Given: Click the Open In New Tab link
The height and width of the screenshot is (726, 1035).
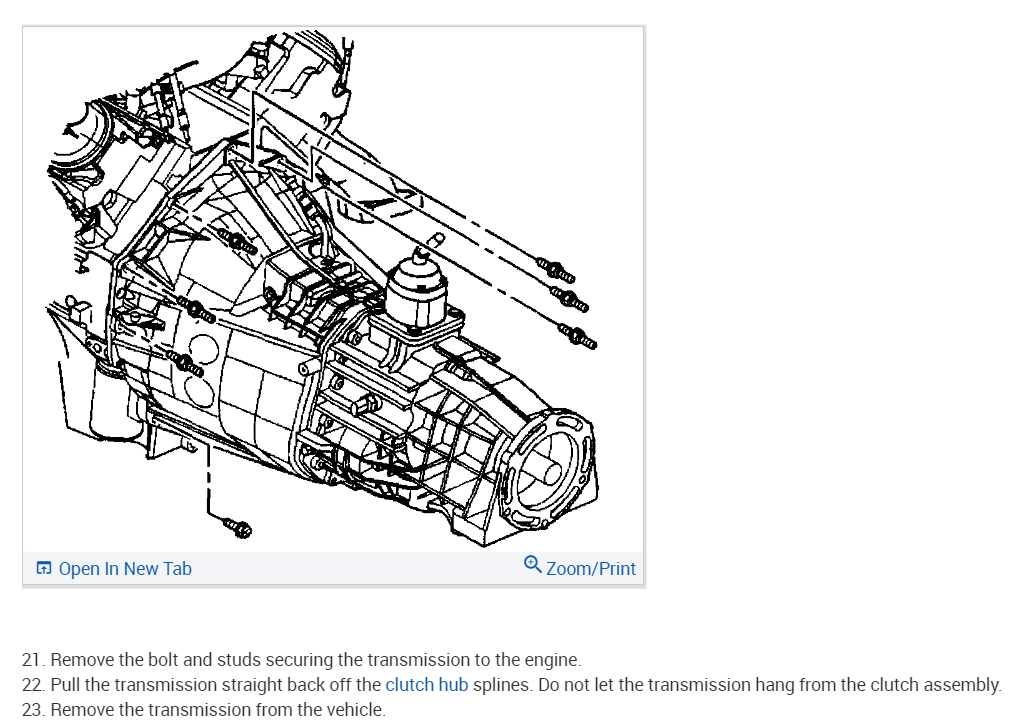Looking at the screenshot, I should [125, 568].
